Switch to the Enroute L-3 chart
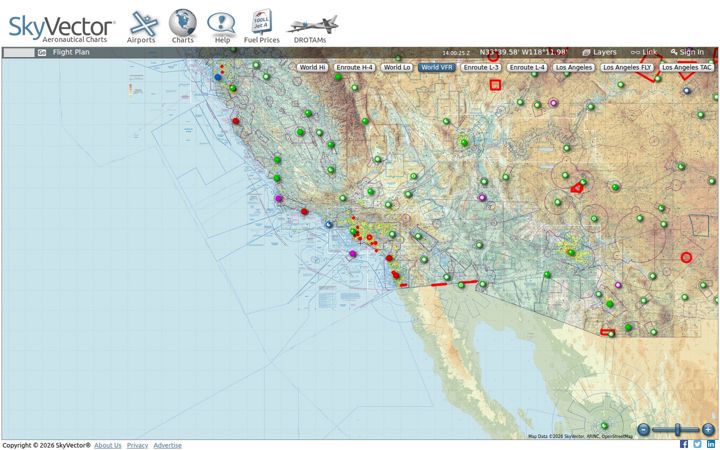This screenshot has width=720, height=450. tap(481, 68)
